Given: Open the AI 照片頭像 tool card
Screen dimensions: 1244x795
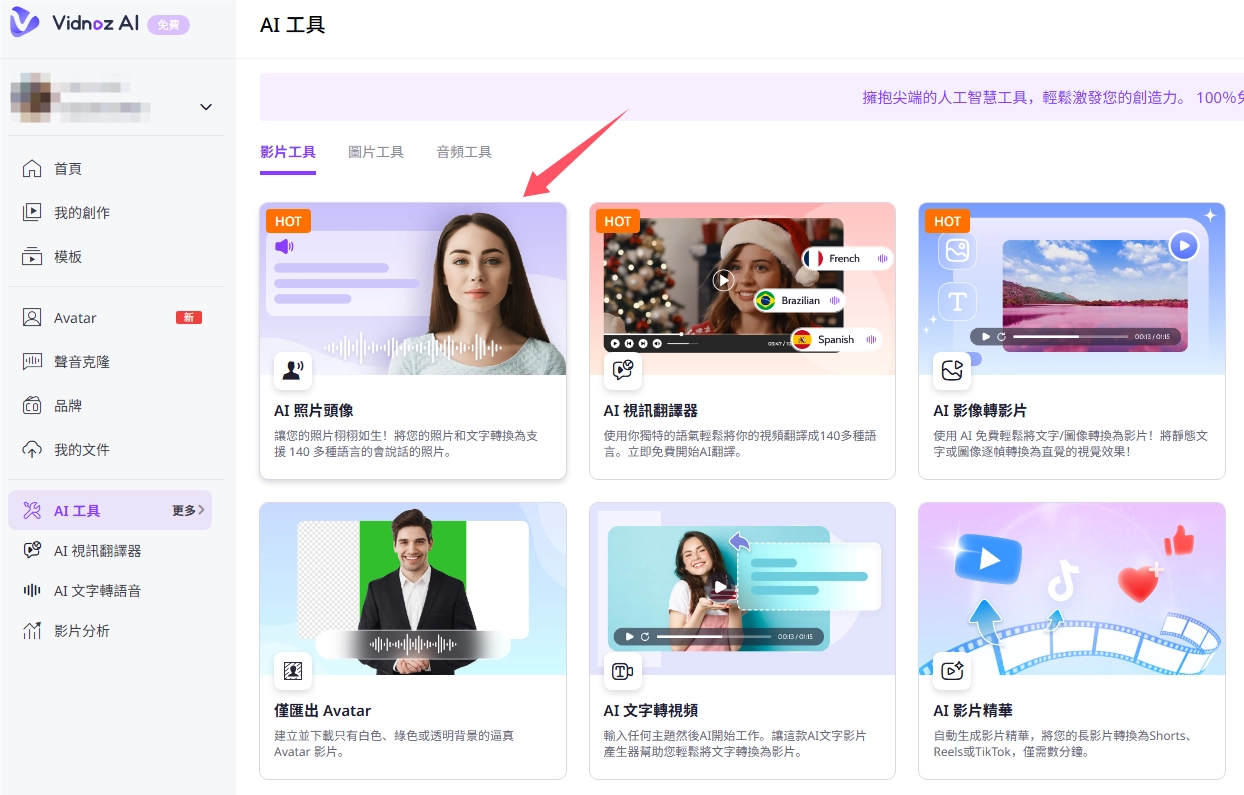Looking at the screenshot, I should 412,340.
